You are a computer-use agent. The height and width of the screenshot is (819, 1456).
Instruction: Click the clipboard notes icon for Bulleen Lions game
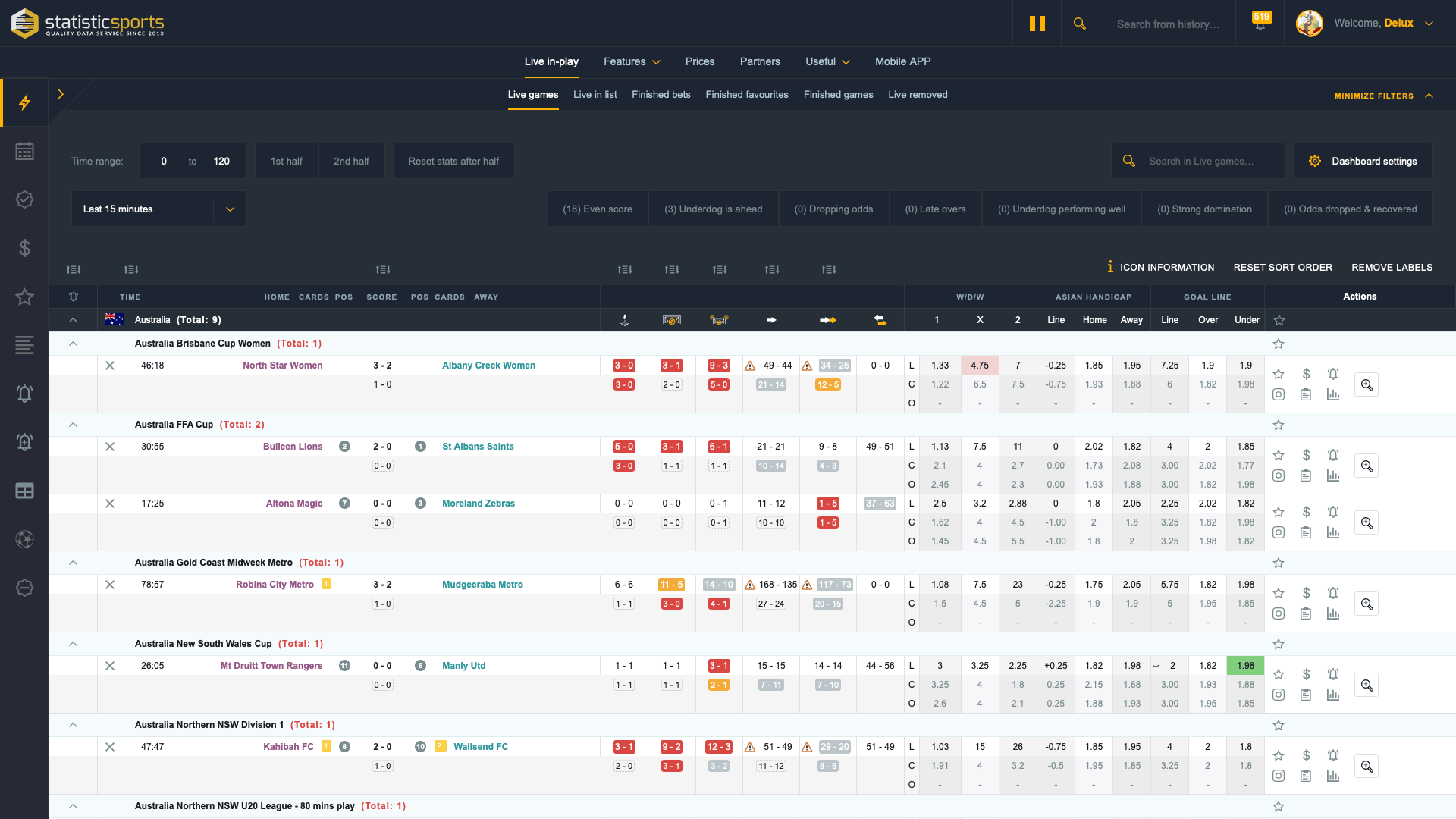point(1306,475)
